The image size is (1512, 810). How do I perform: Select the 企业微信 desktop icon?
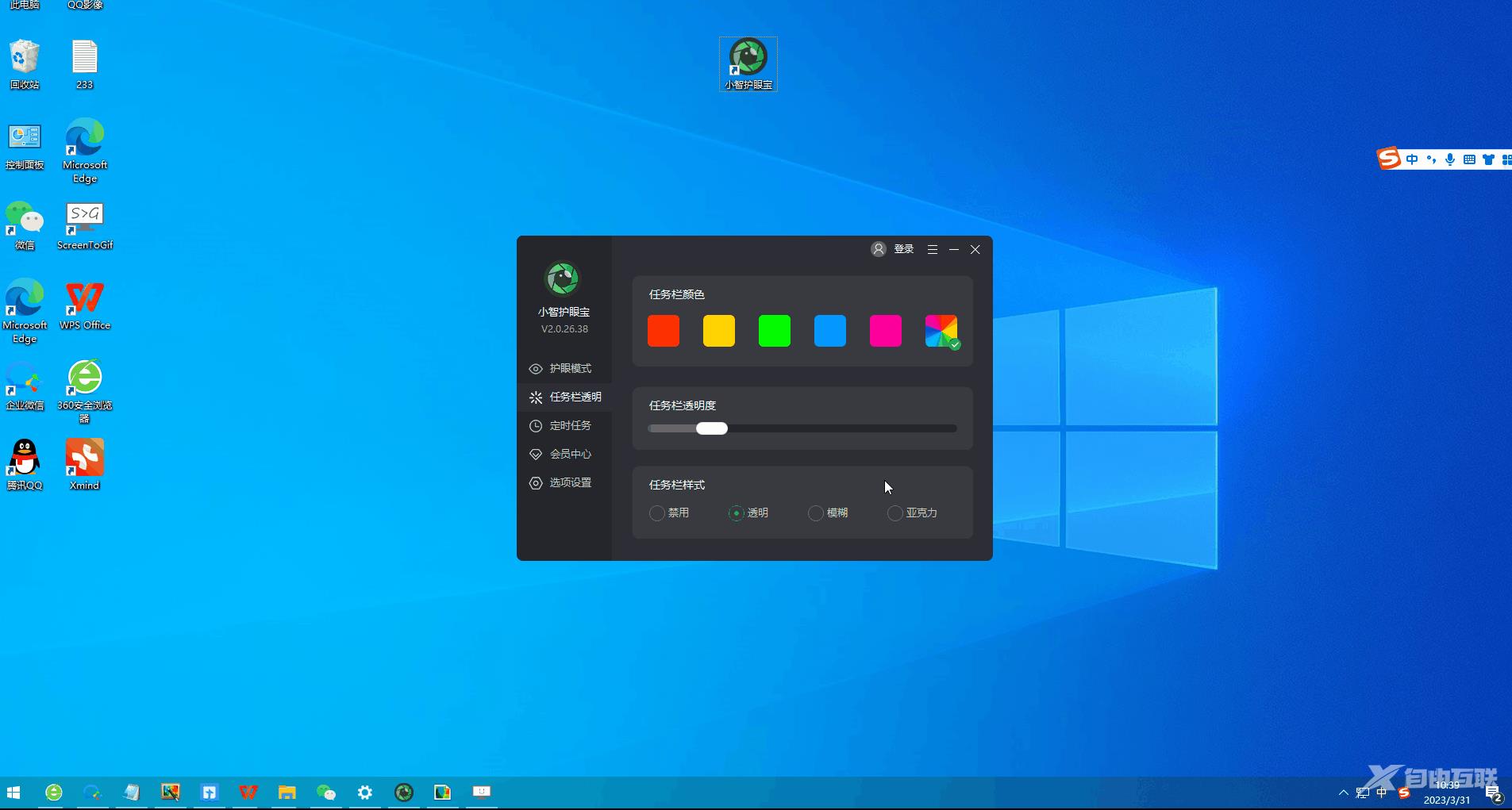click(x=25, y=386)
